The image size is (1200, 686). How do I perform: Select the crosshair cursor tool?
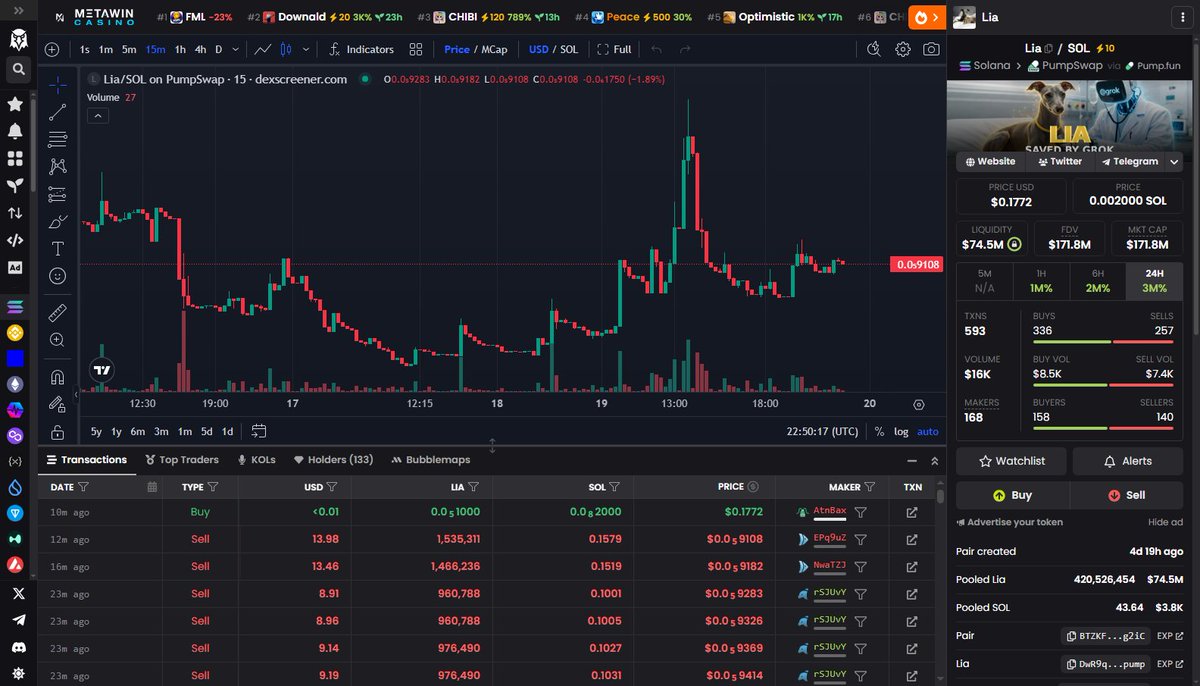point(58,84)
